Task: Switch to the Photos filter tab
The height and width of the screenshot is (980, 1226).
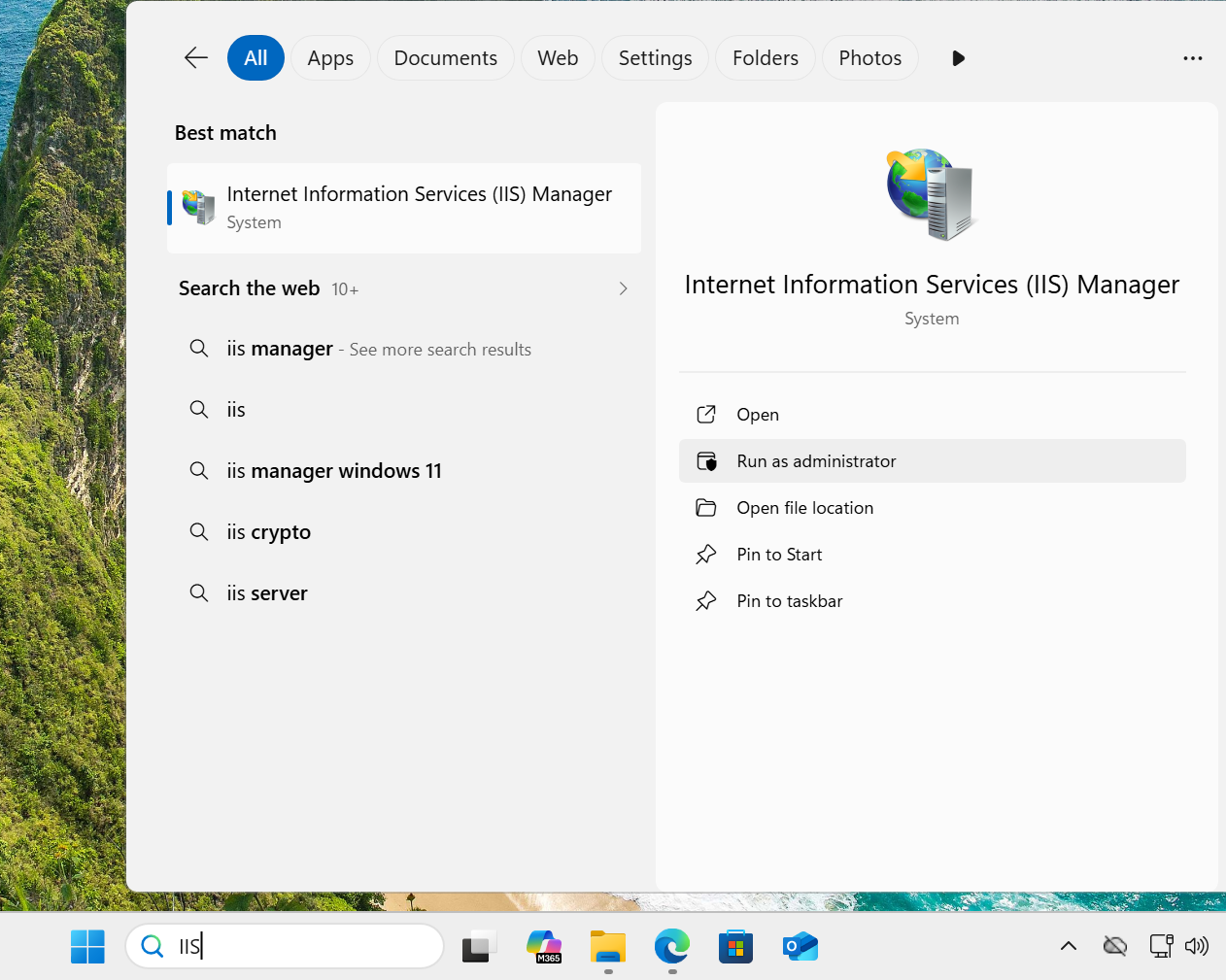Action: [869, 58]
